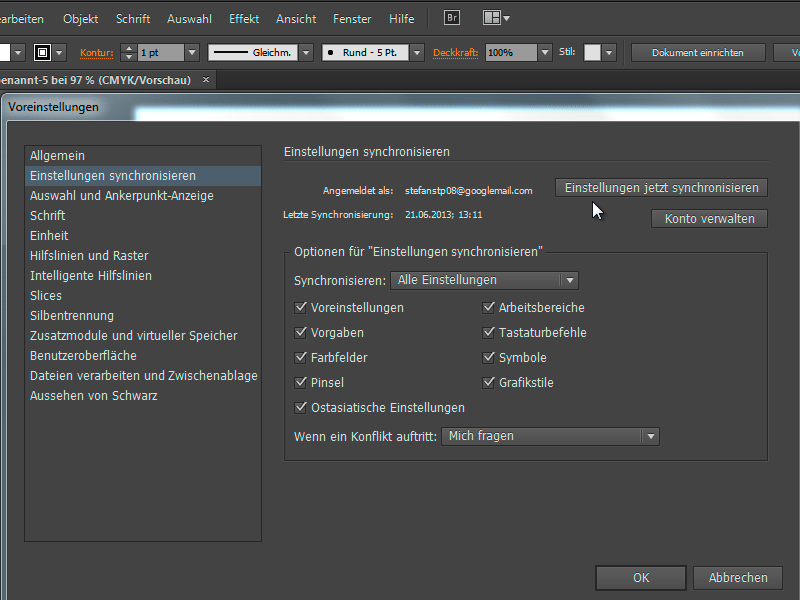Open the Hilfe menu

pos(402,19)
